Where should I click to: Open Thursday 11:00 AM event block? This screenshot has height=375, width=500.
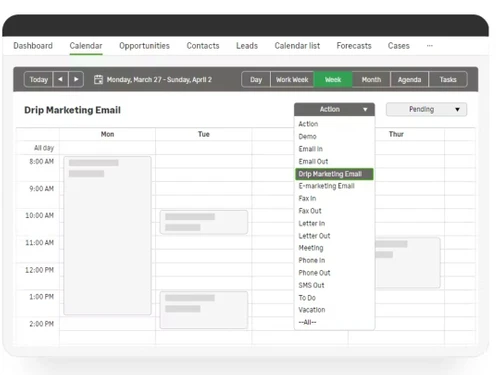pyautogui.click(x=407, y=263)
